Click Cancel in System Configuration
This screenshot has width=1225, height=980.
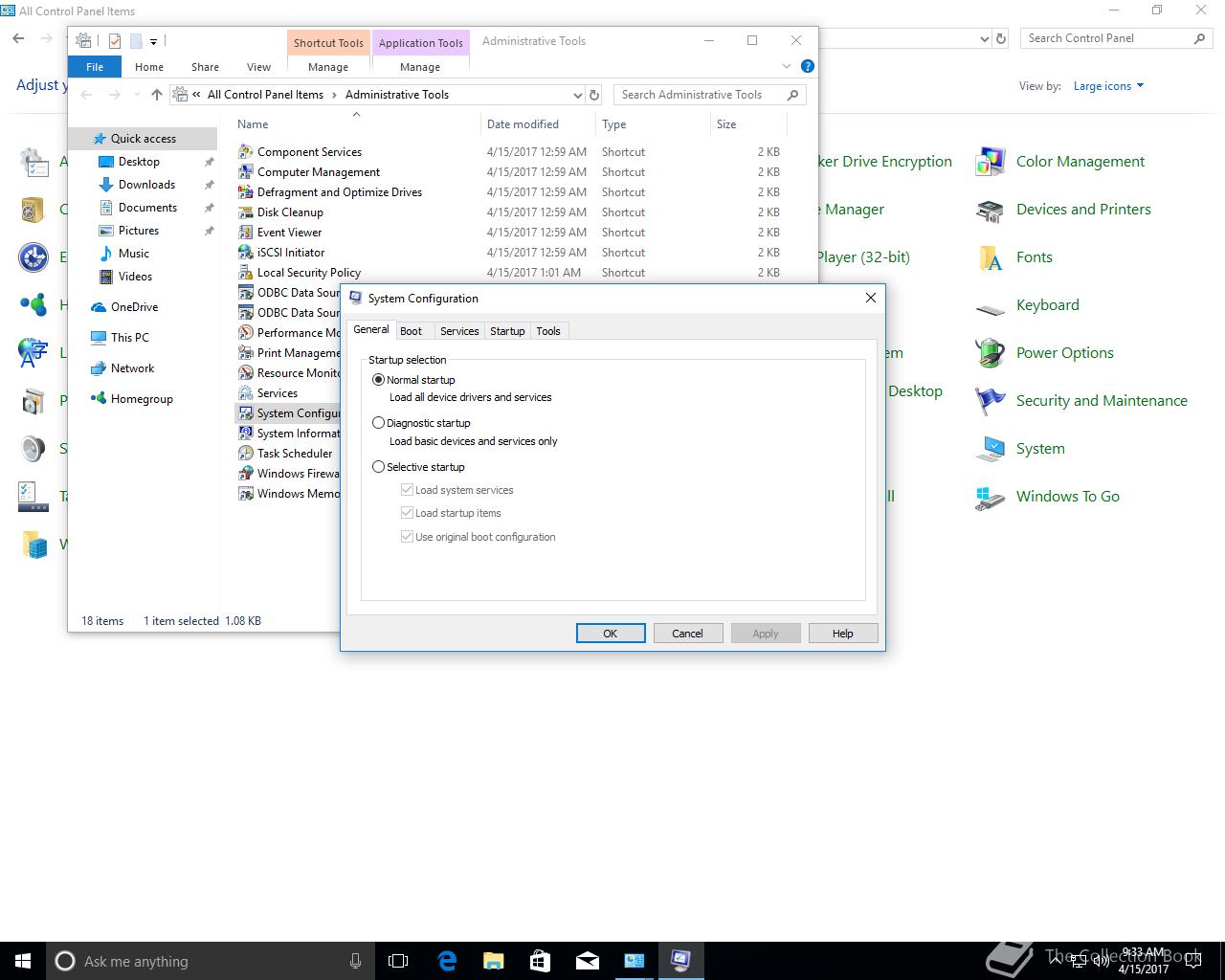(687, 634)
